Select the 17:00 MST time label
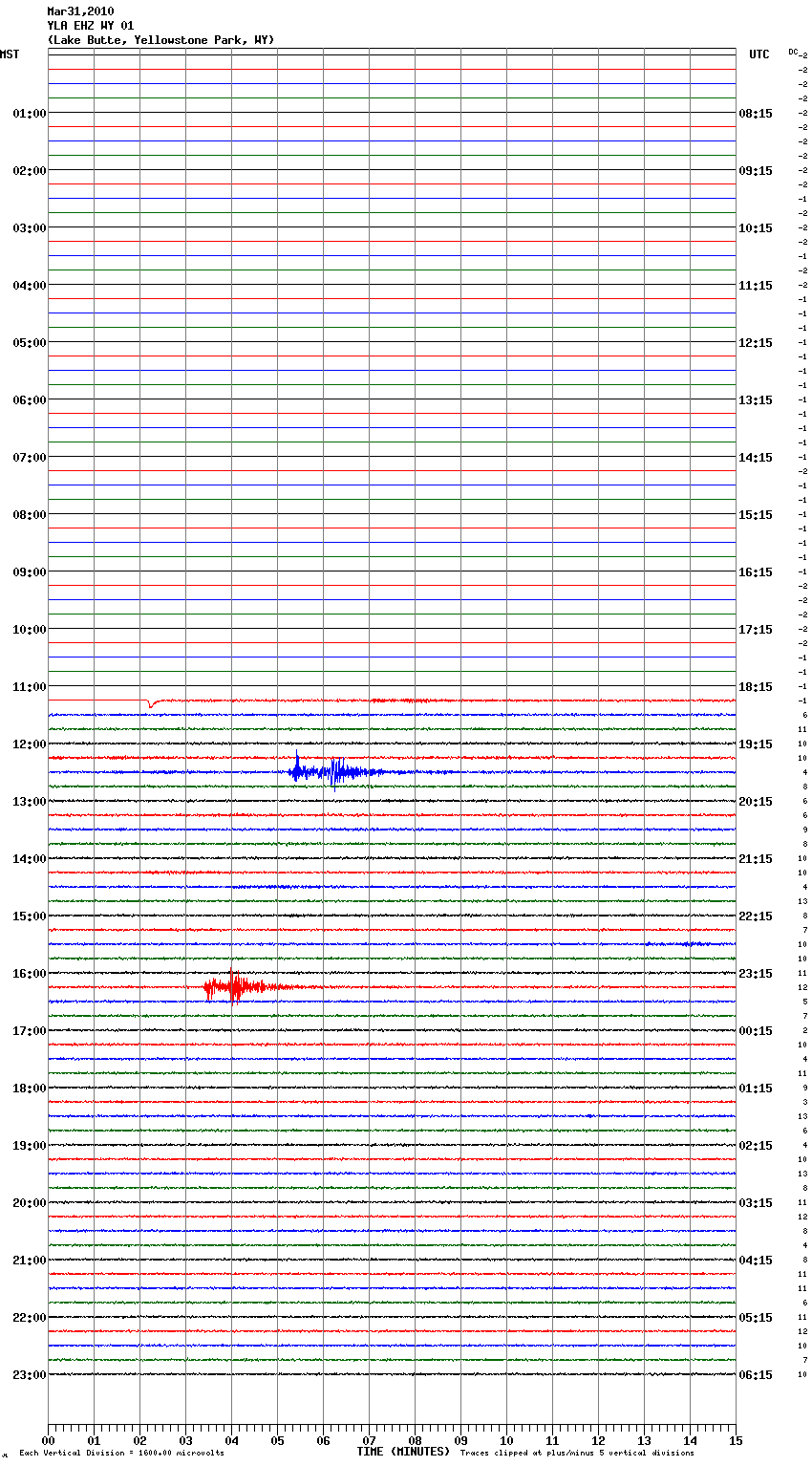Image resolution: width=812 pixels, height=1466 pixels. (30, 1030)
